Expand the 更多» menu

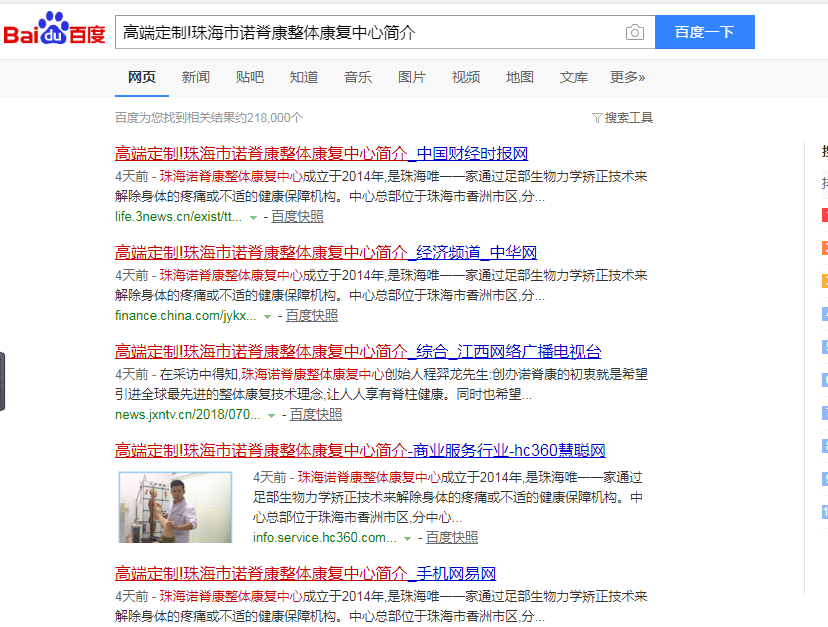(627, 77)
